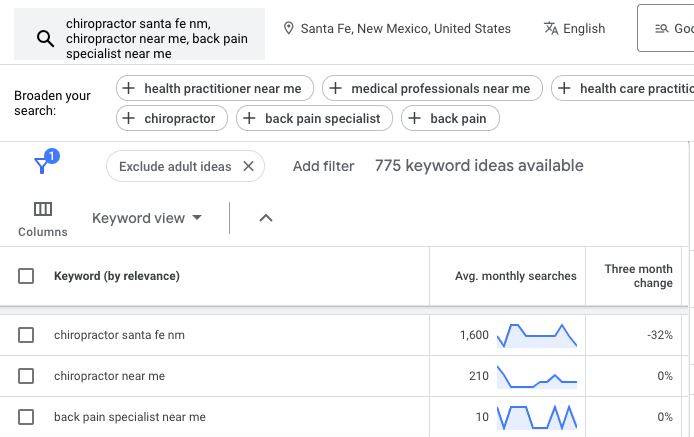Click the keyword search input field
The image size is (694, 437).
click(x=160, y=38)
